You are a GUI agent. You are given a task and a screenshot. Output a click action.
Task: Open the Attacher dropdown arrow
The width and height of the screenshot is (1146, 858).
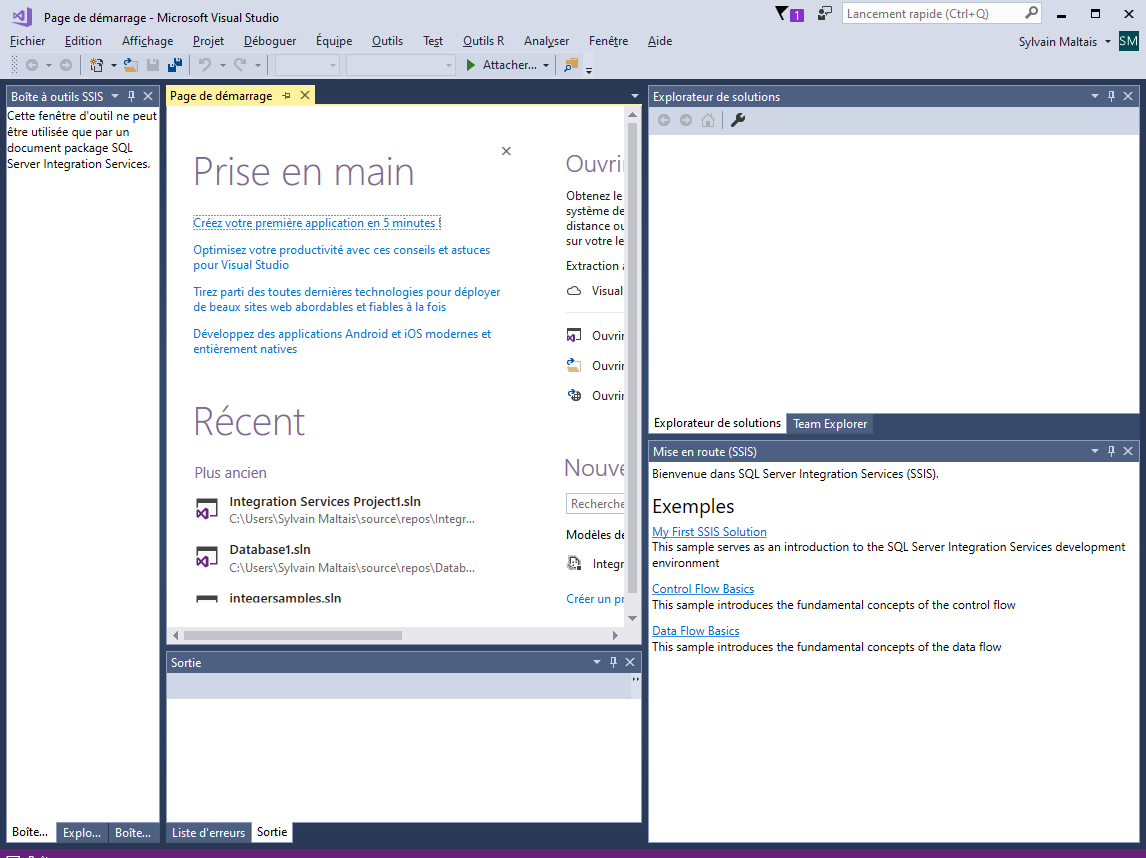(x=545, y=64)
